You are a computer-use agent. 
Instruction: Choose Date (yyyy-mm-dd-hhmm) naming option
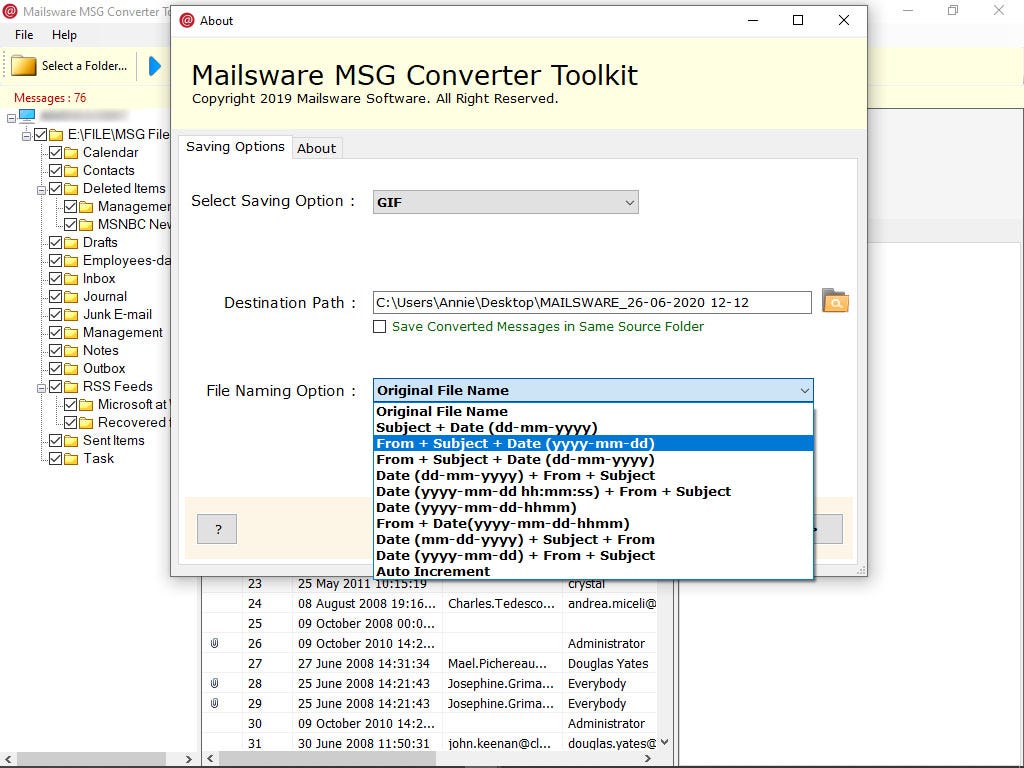594,507
